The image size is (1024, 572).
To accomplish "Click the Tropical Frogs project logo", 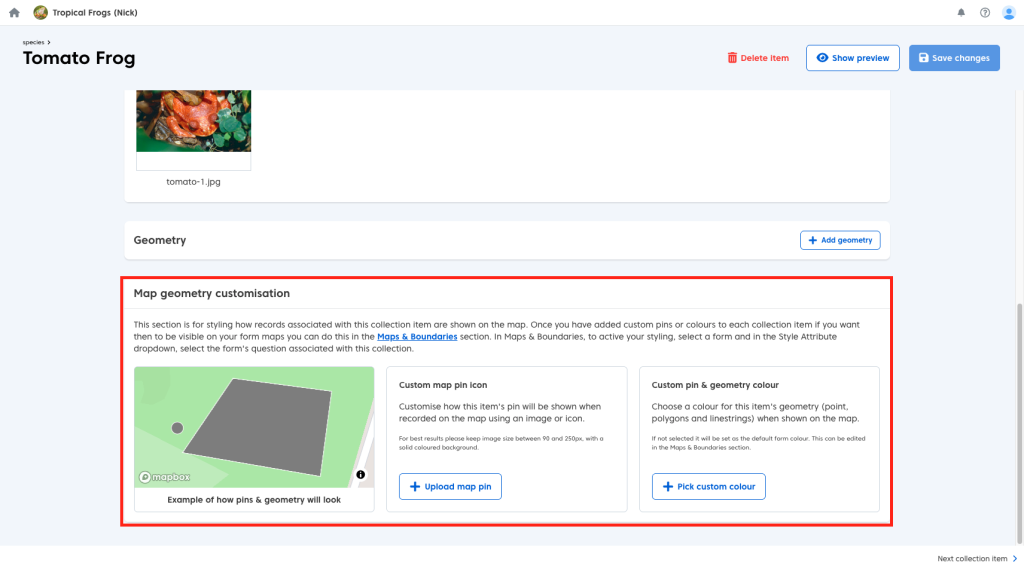I will [x=40, y=13].
